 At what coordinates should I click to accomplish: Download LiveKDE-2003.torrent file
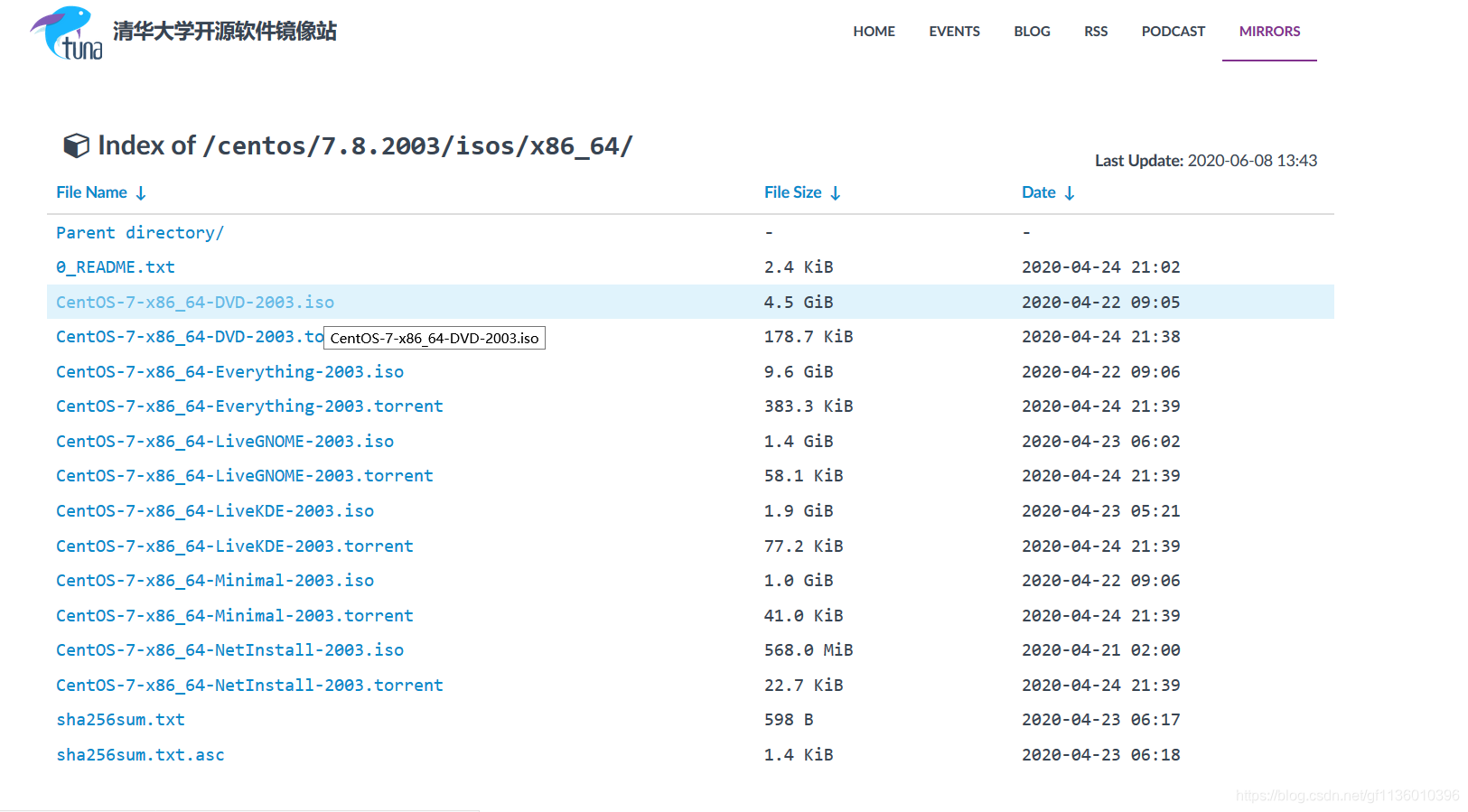[x=235, y=546]
